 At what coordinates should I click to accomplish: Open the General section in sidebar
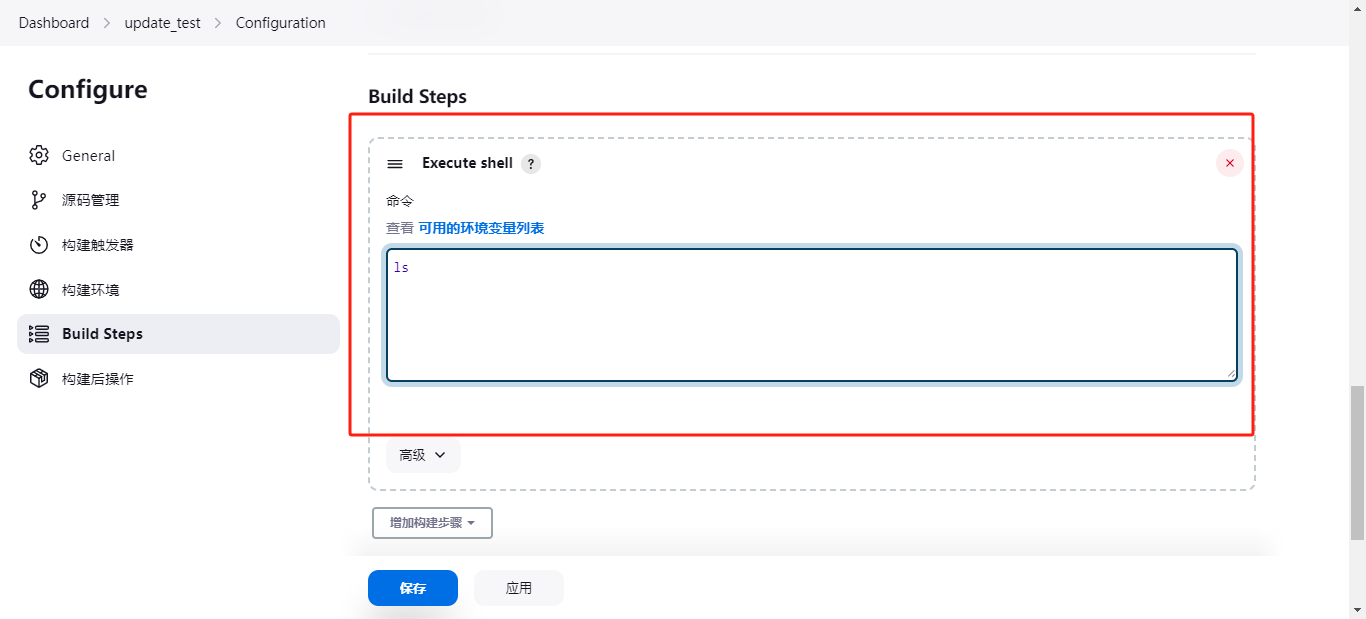point(88,156)
